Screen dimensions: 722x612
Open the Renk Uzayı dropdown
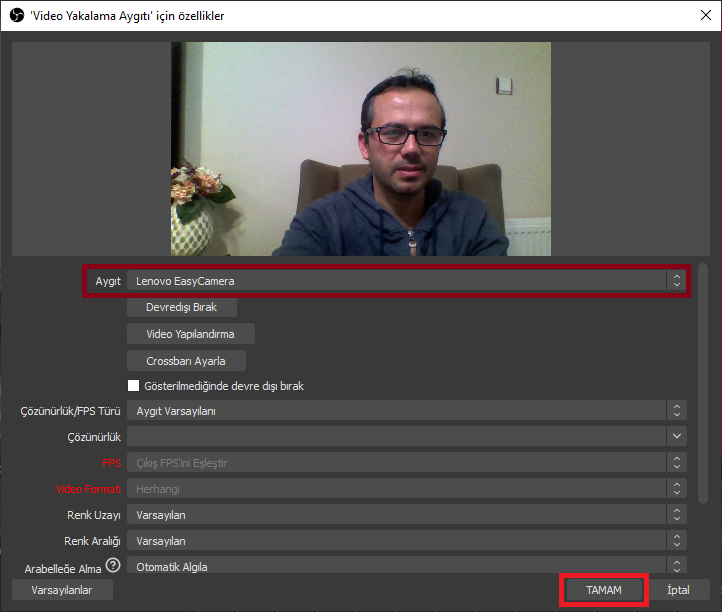pyautogui.click(x=407, y=514)
